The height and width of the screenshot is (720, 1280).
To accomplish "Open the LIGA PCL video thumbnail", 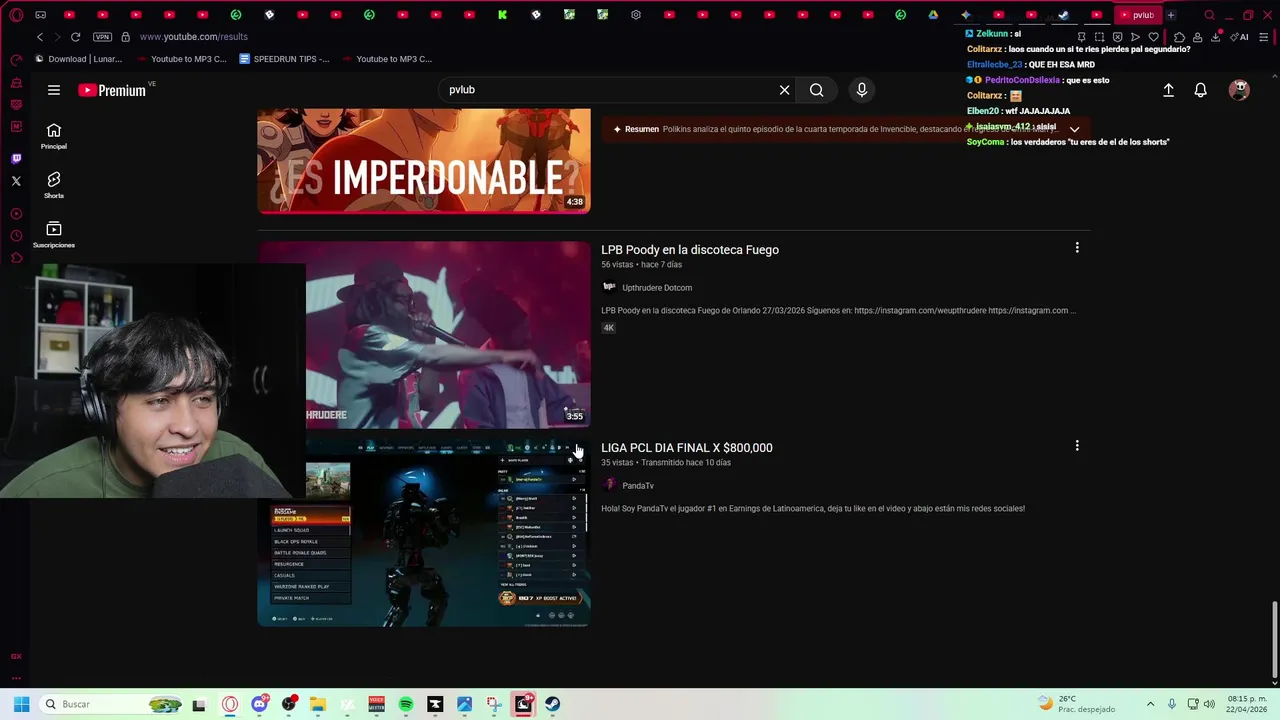I will pos(424,533).
